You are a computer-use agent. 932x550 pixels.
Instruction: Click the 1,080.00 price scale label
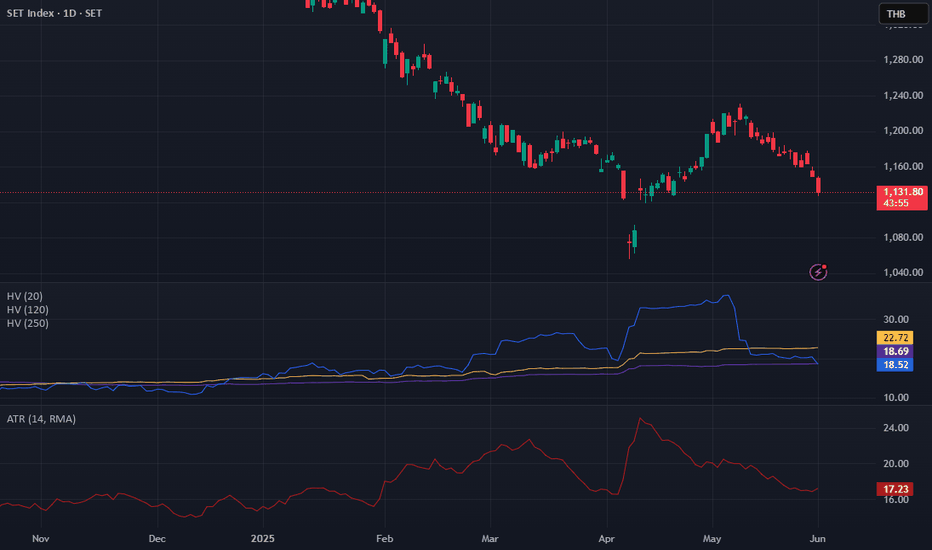(903, 237)
